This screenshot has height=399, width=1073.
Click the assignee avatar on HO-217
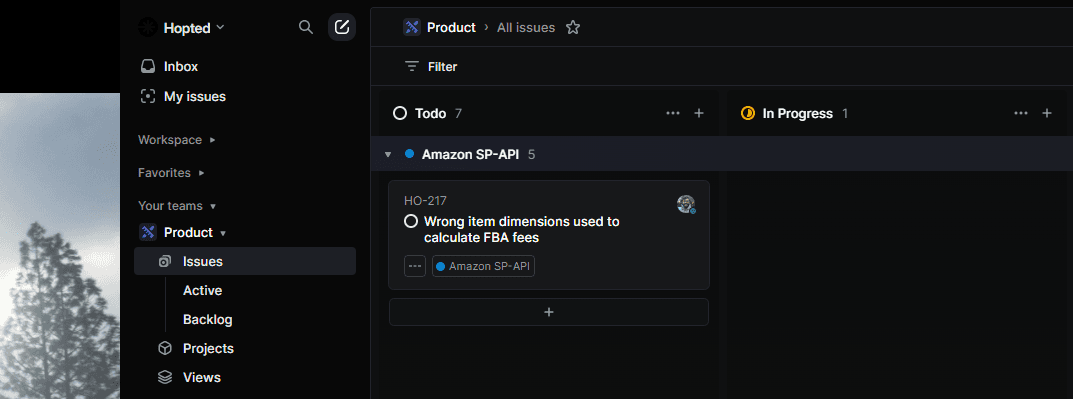[x=686, y=204]
